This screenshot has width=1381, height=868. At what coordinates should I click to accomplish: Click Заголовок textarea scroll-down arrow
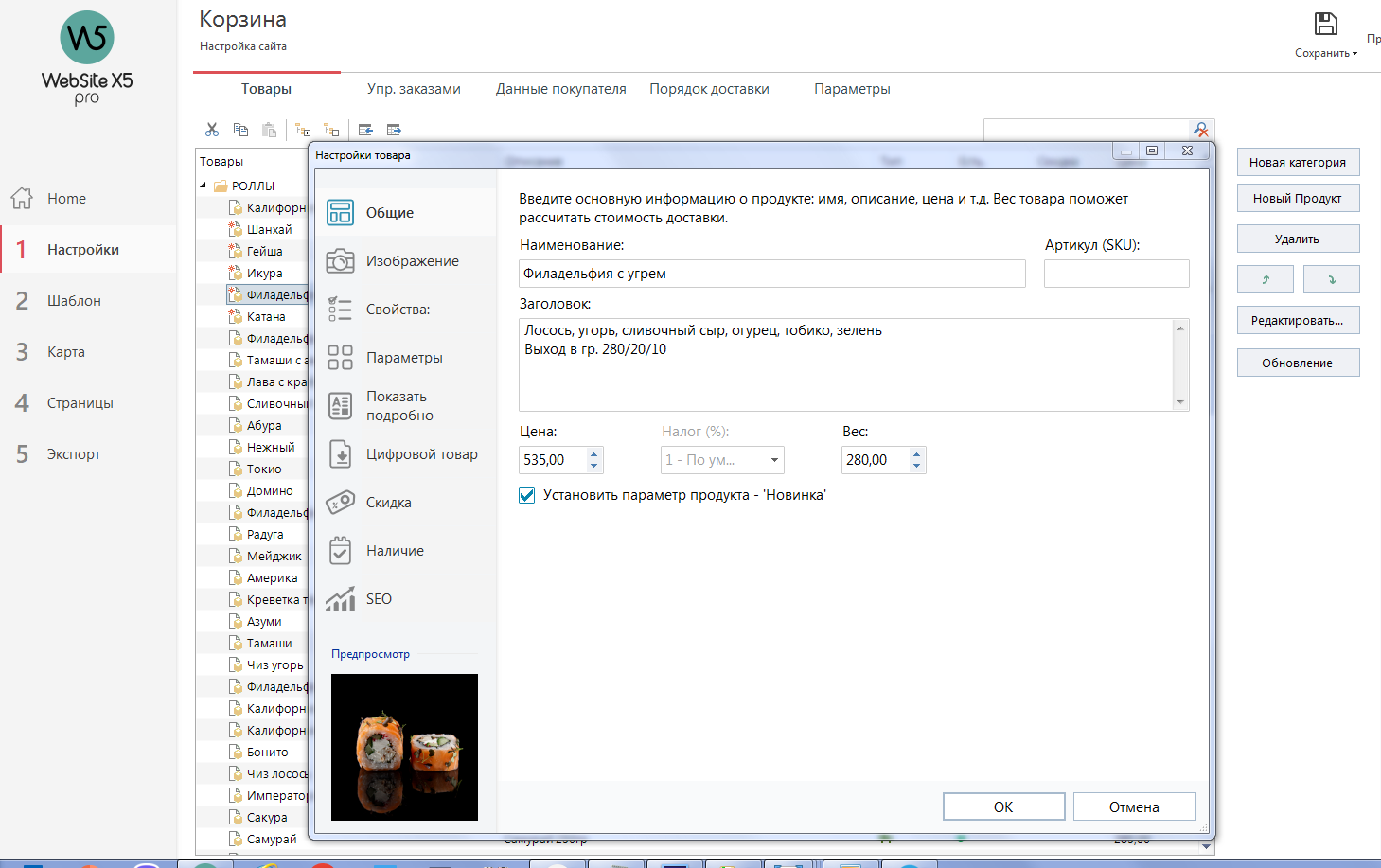point(1180,402)
